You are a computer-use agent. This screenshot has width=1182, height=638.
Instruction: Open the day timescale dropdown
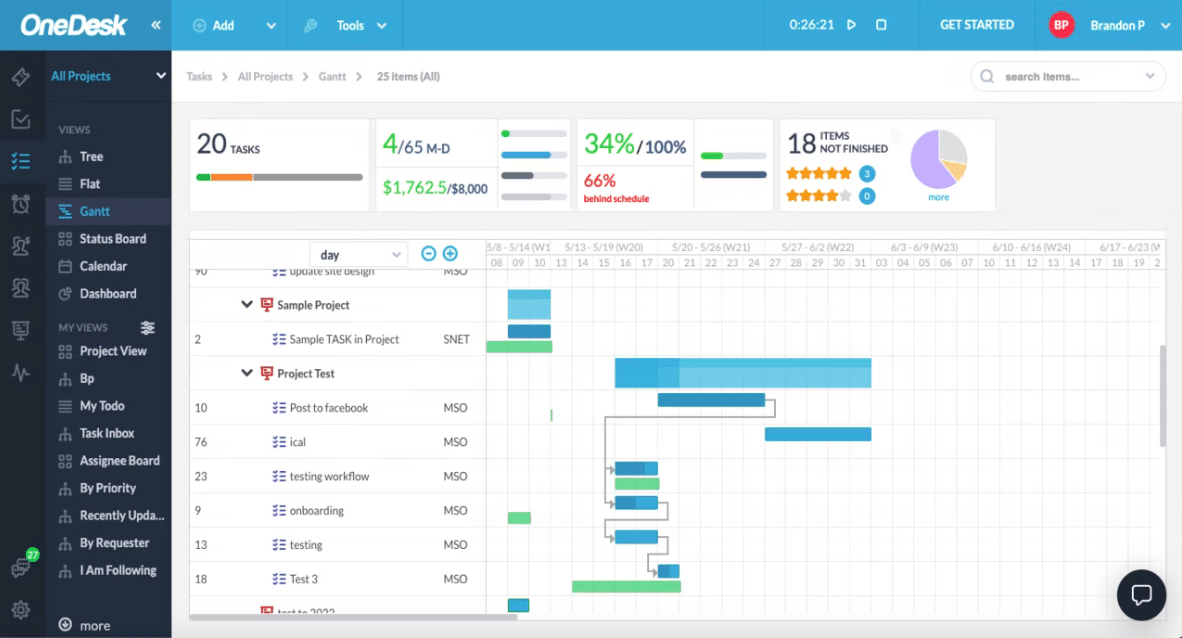[359, 255]
